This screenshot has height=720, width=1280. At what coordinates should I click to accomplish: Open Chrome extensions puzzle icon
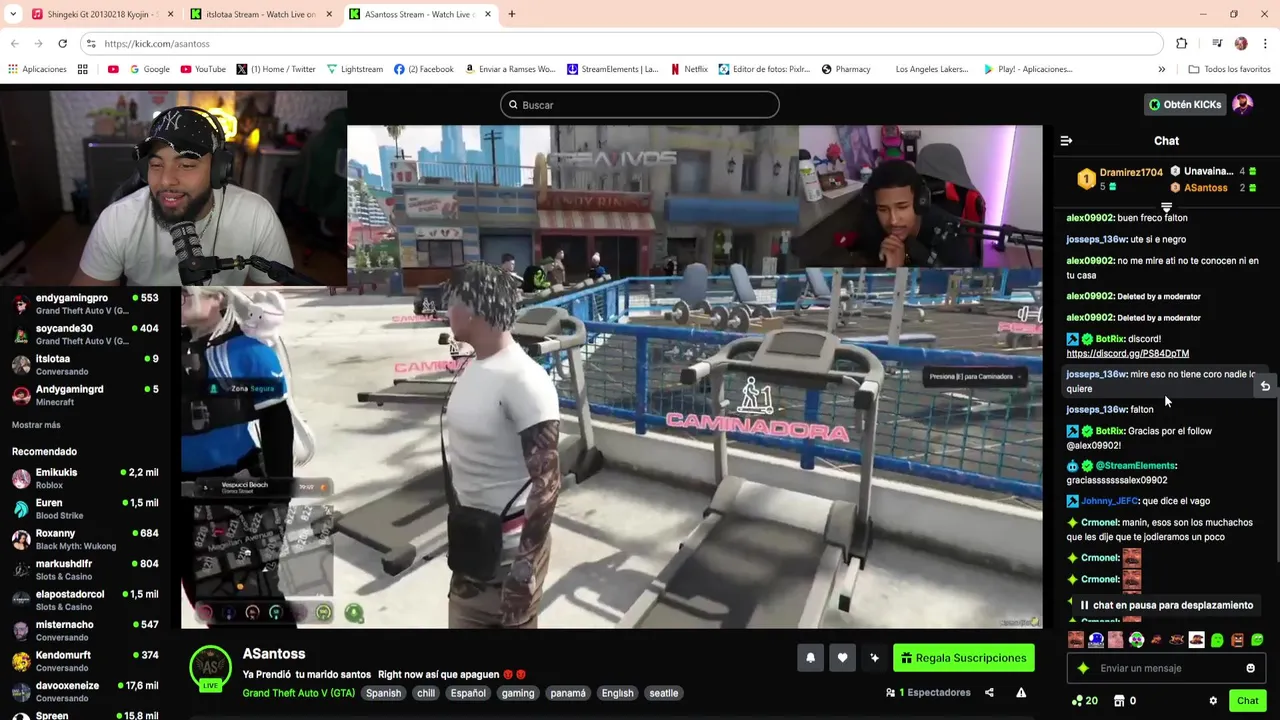(x=1181, y=44)
